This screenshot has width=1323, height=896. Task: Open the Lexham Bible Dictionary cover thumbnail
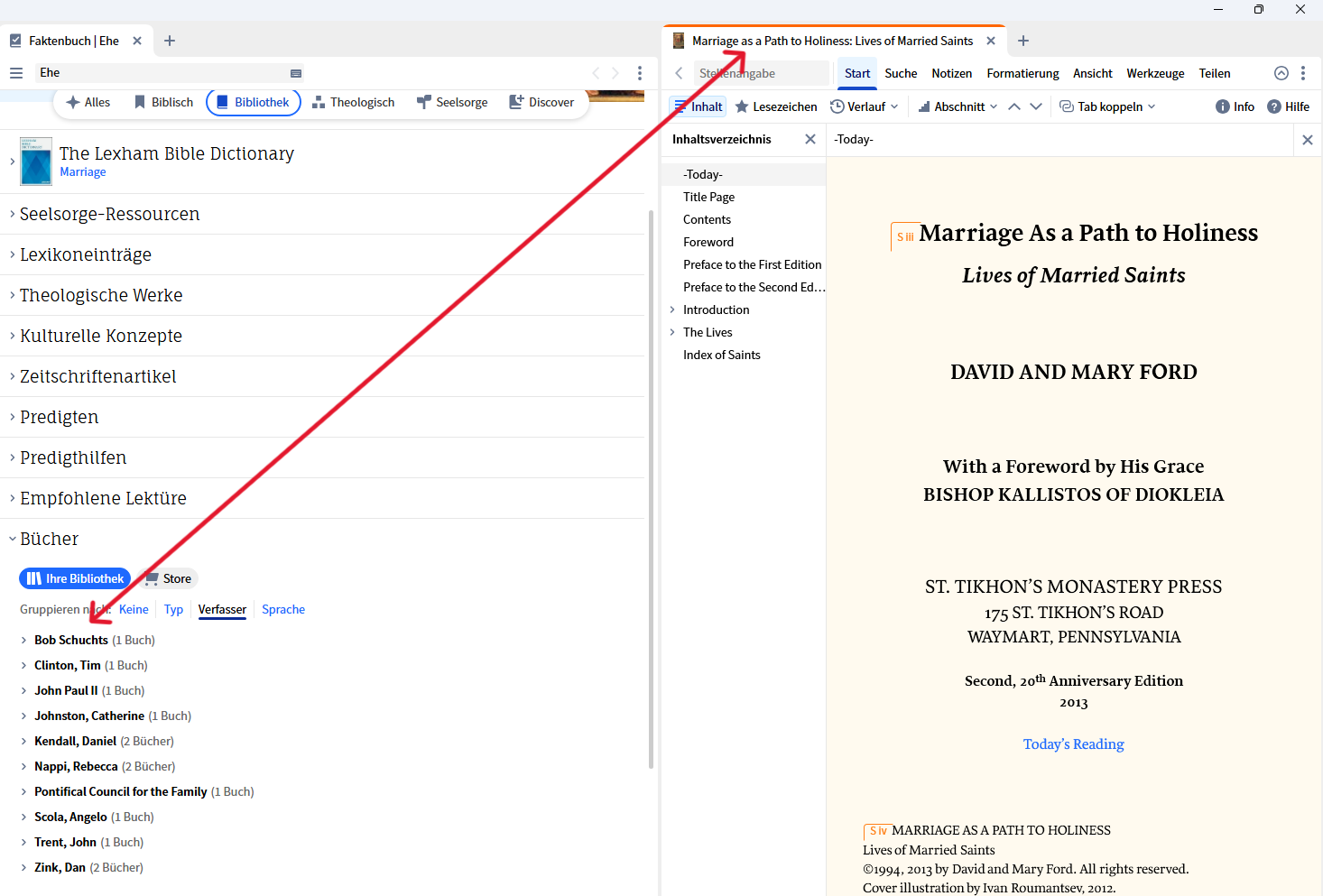point(36,162)
